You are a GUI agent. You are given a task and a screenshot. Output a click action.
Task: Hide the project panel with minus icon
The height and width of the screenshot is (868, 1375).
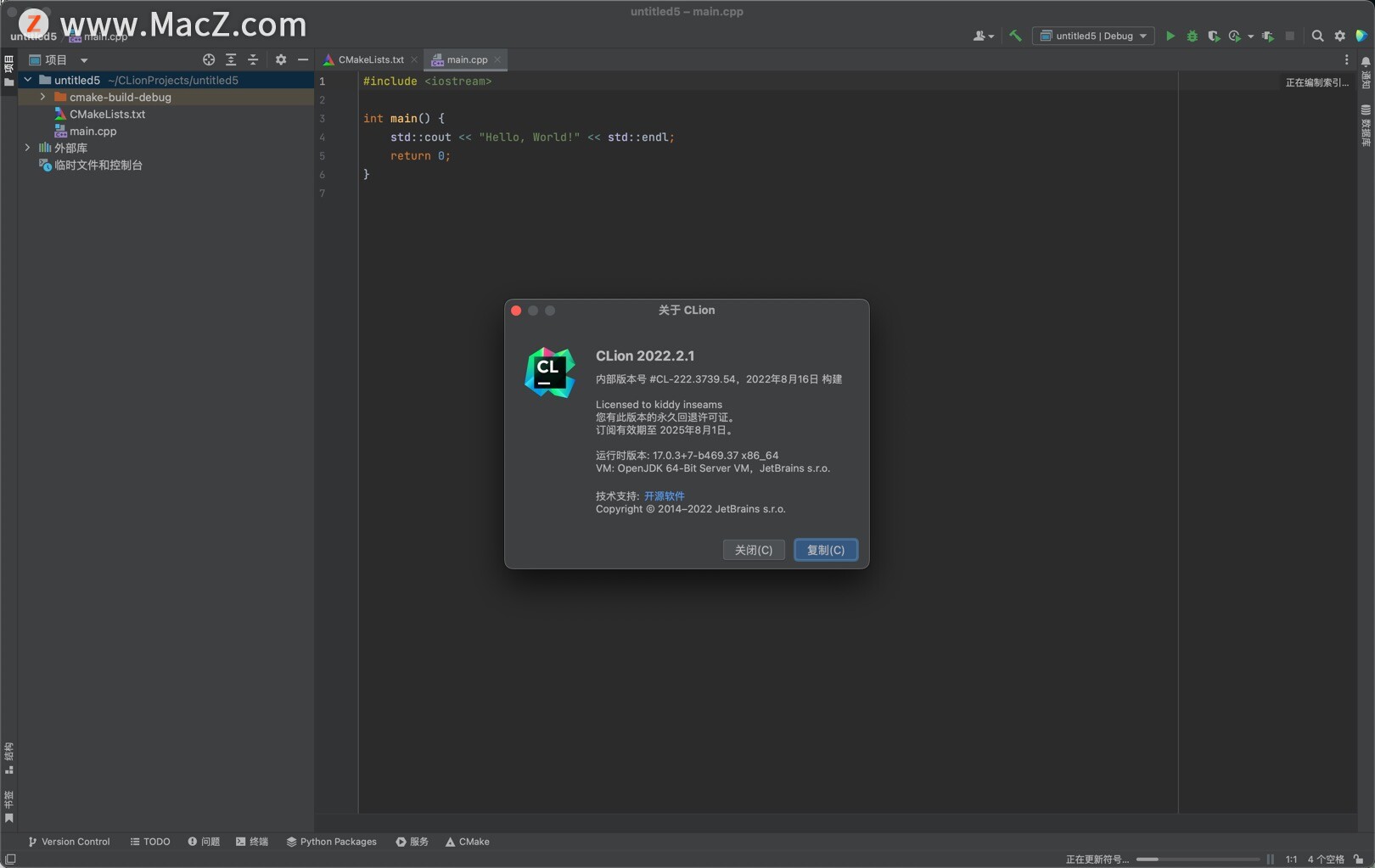303,59
